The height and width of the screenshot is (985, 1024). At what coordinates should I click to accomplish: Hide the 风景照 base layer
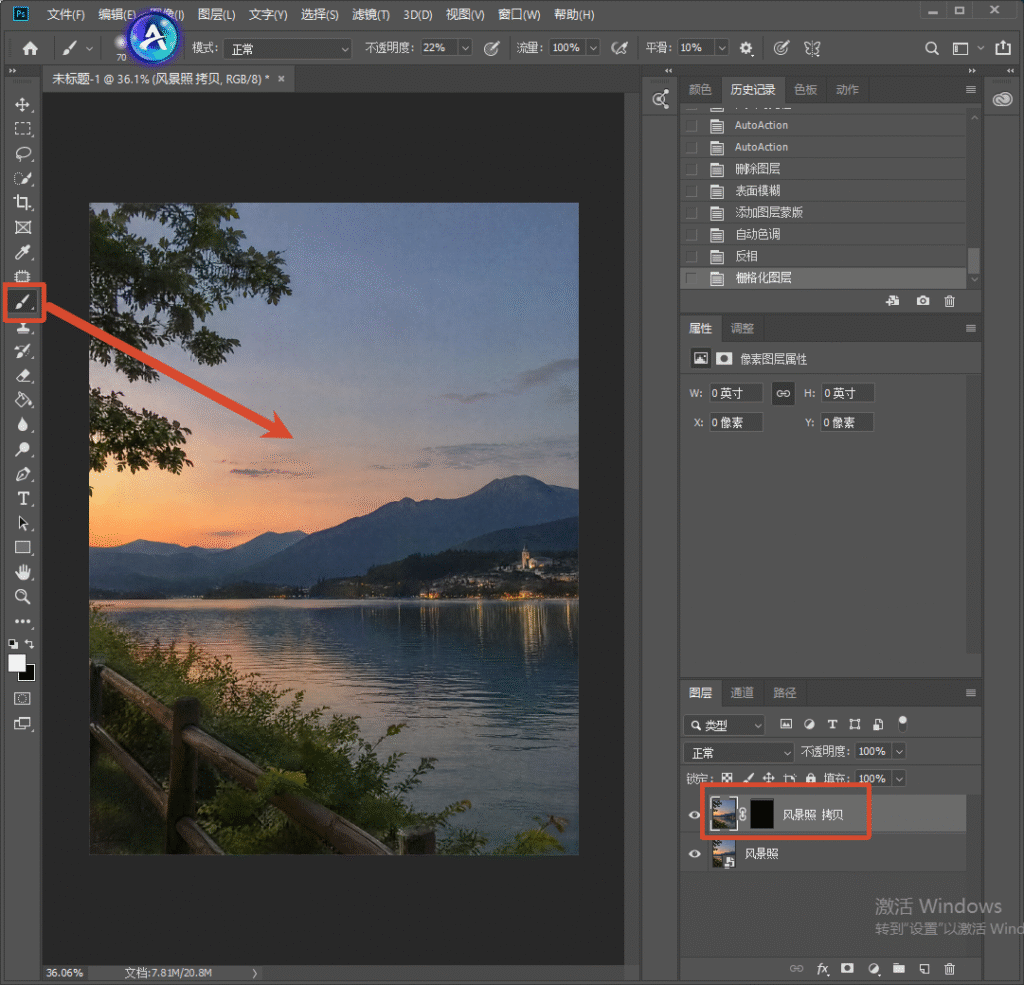tap(694, 854)
